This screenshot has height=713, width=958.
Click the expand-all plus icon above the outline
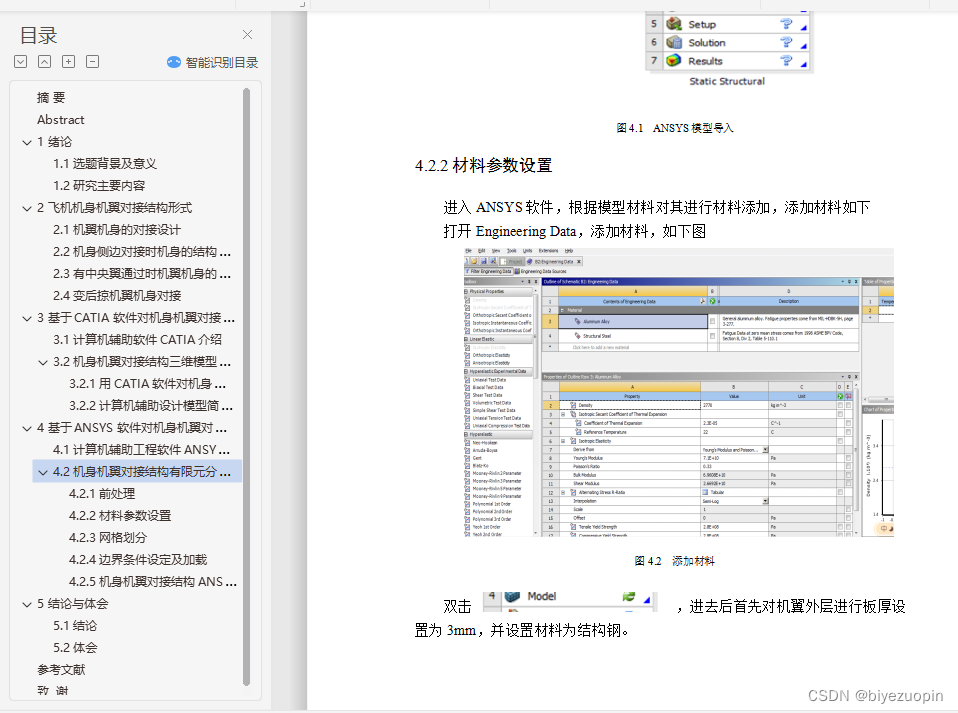pos(68,61)
